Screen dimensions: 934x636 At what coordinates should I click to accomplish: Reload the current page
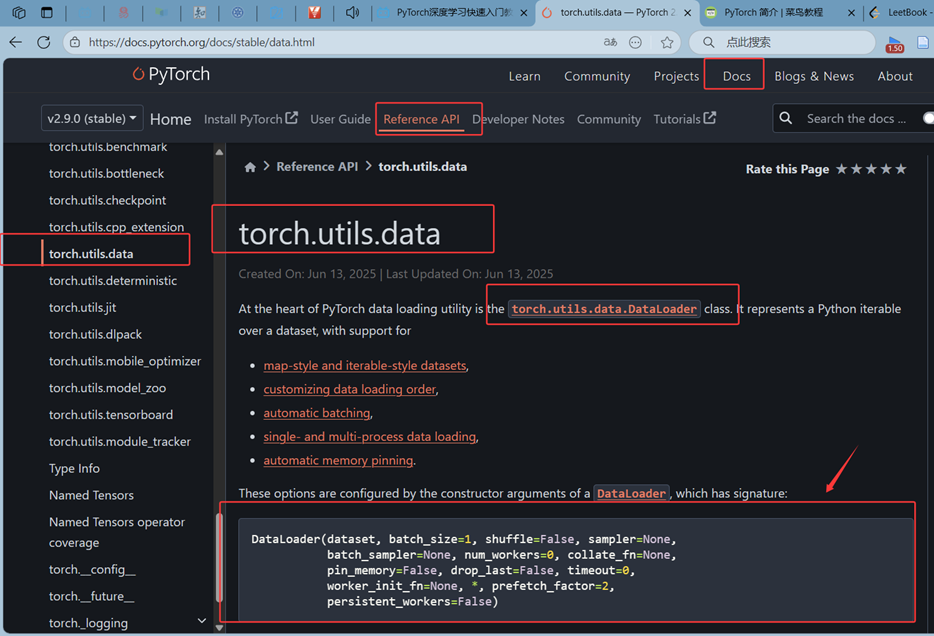pos(43,42)
